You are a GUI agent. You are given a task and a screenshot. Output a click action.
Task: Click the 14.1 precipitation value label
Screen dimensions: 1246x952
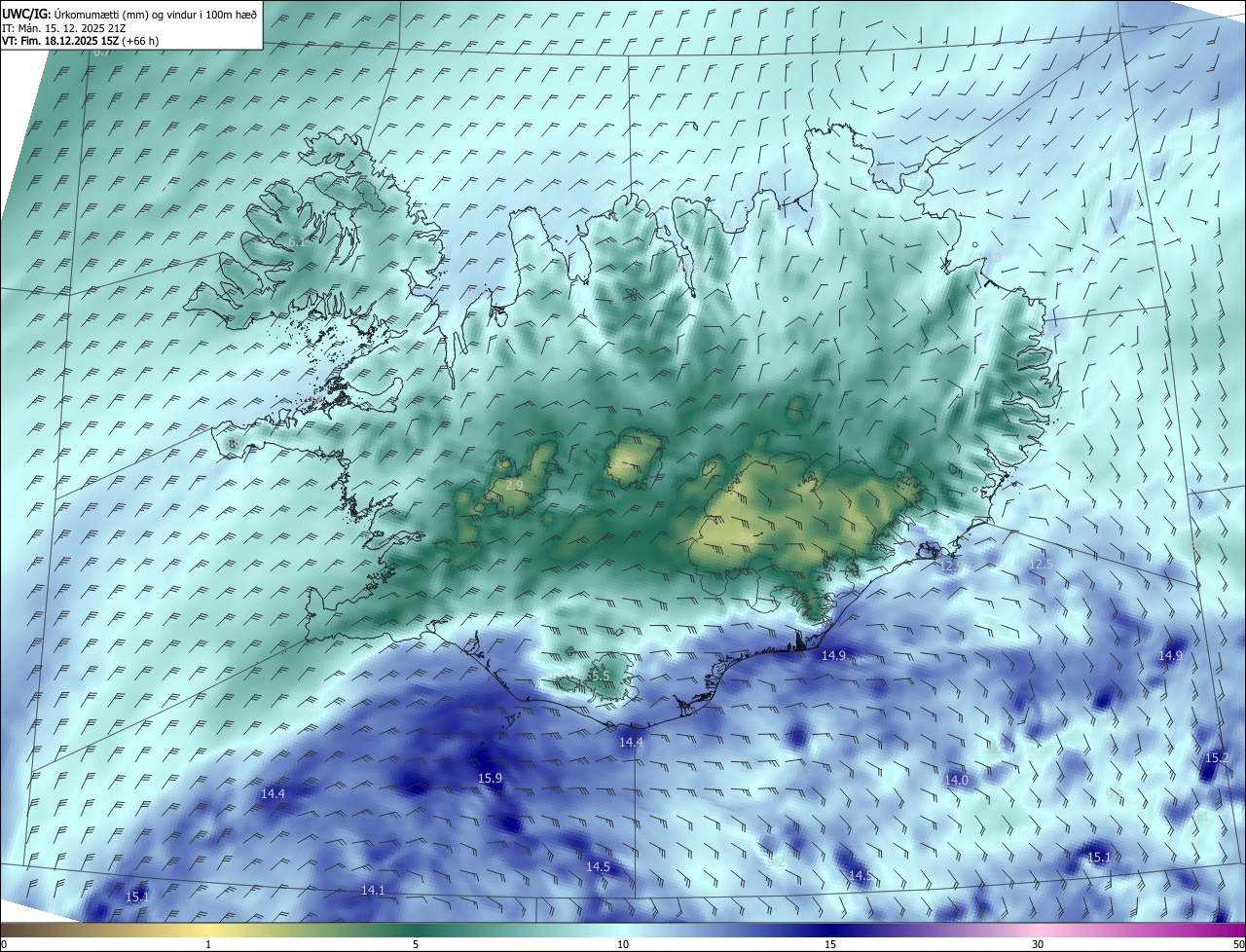tap(373, 890)
